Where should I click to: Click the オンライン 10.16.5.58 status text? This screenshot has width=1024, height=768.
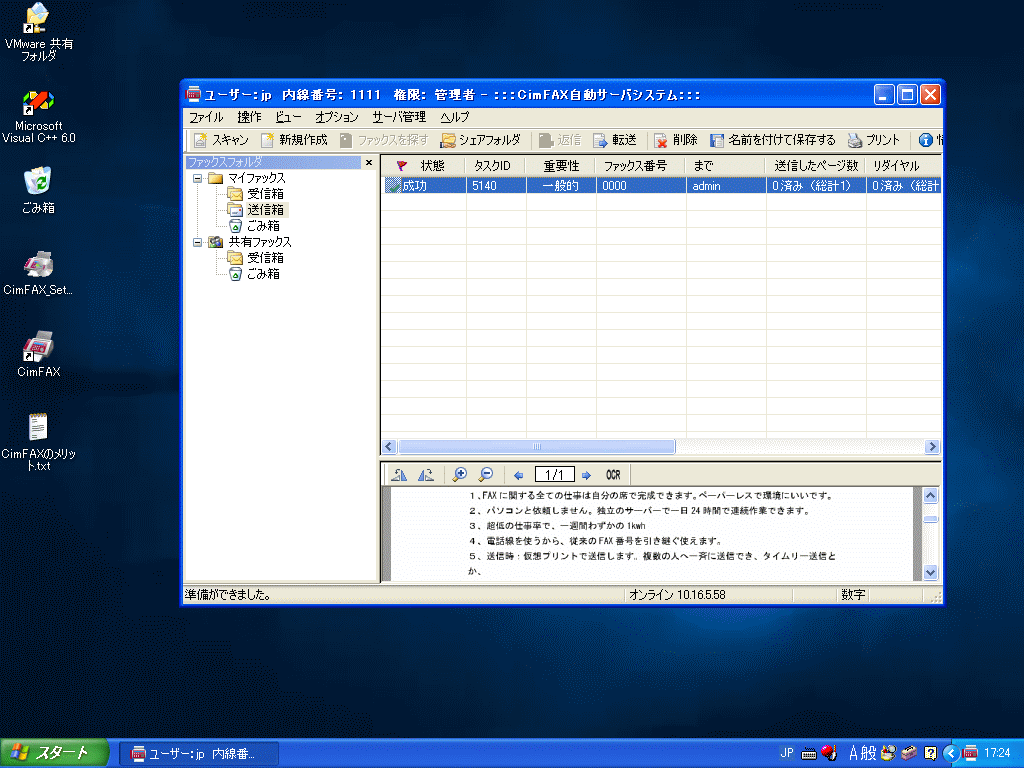click(x=677, y=595)
